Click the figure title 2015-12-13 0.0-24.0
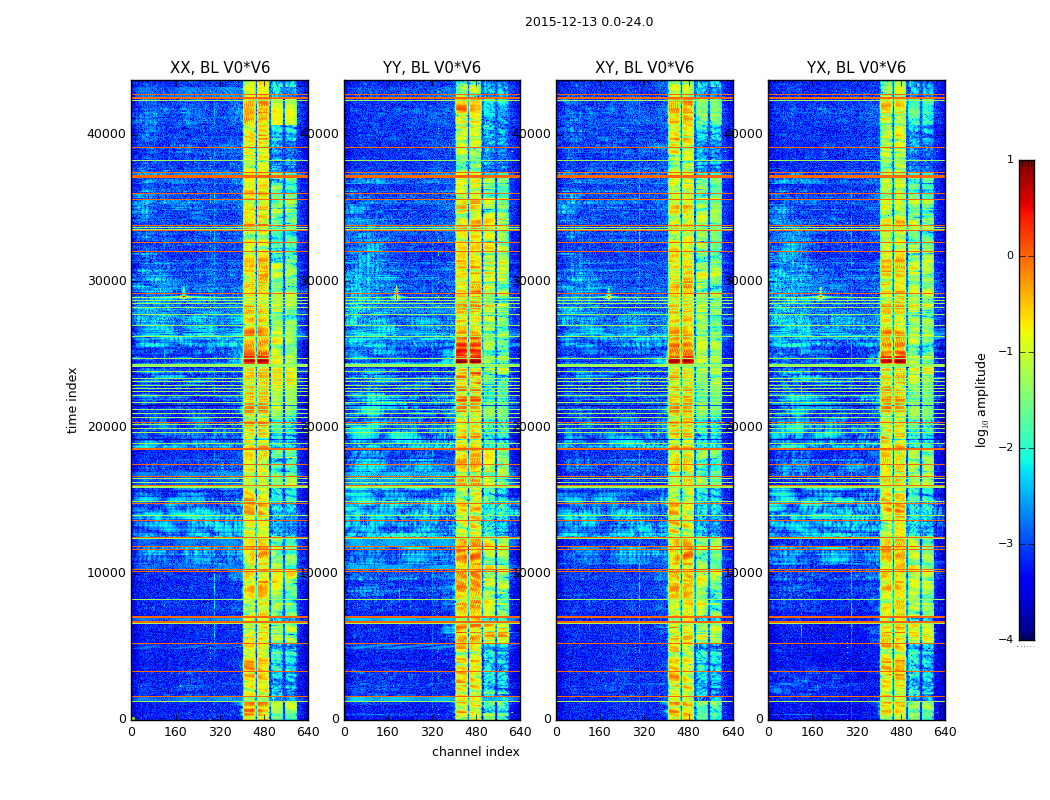Viewport: 1050px width, 800px height. [589, 22]
